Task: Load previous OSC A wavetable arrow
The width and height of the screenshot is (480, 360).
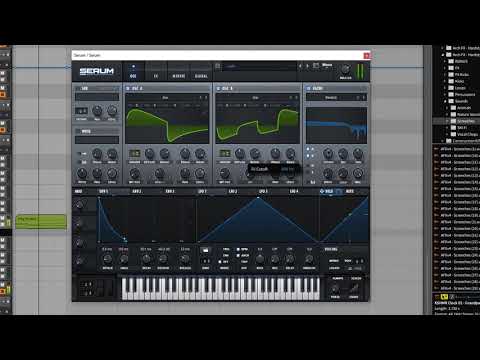Action: pyautogui.click(x=201, y=98)
